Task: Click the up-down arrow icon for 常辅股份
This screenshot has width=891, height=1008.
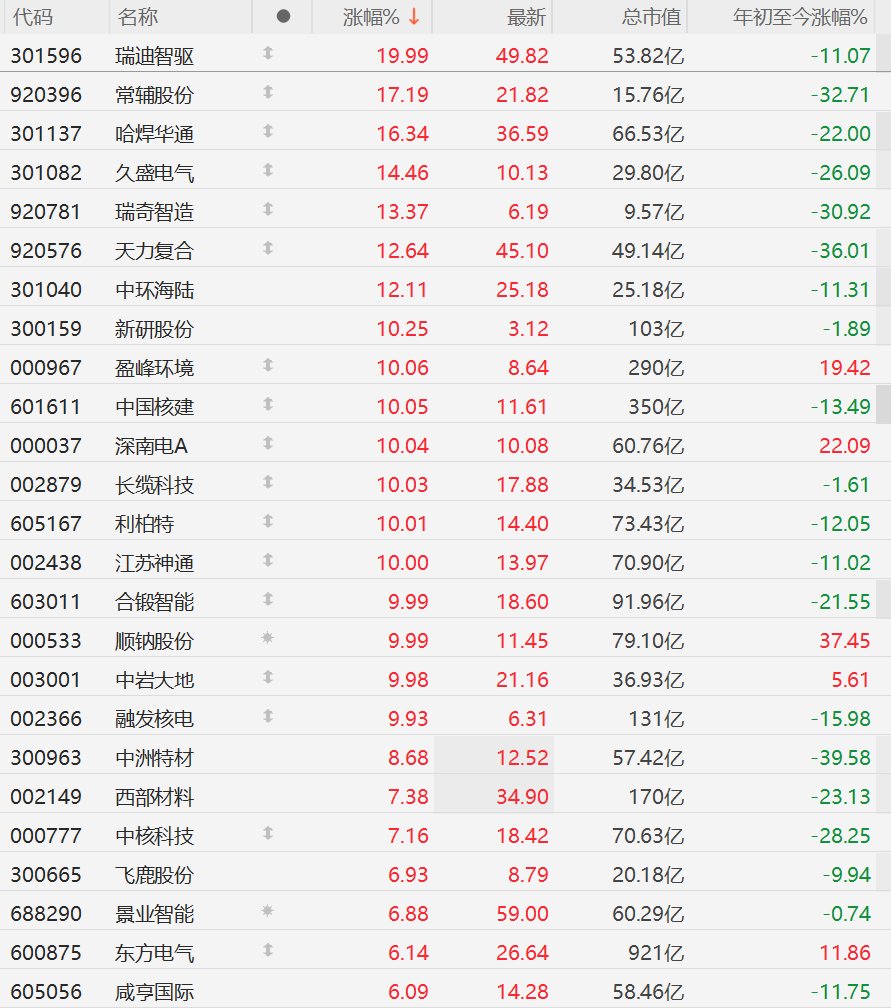Action: click(x=268, y=93)
